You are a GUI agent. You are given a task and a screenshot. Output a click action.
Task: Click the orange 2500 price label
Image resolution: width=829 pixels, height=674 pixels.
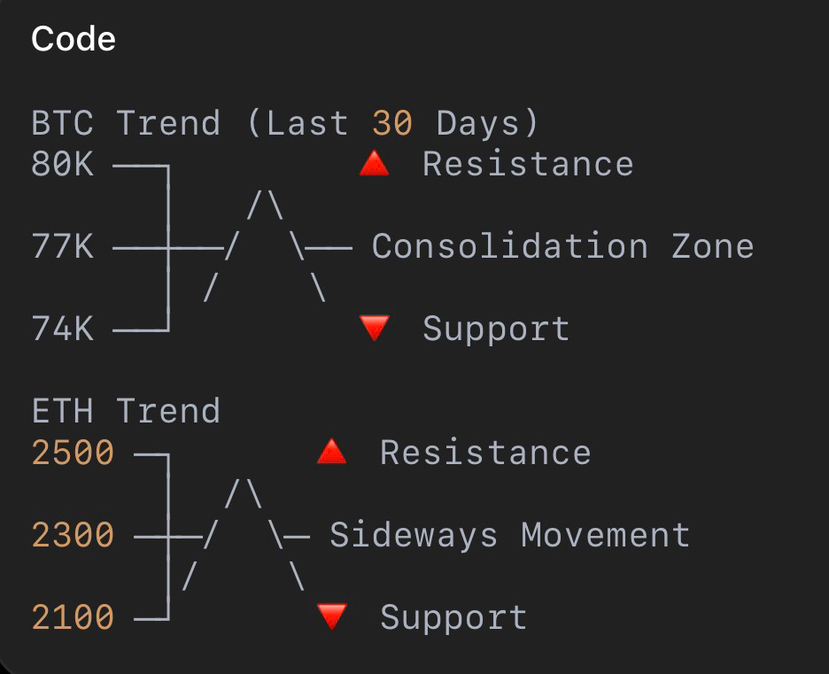click(x=73, y=453)
